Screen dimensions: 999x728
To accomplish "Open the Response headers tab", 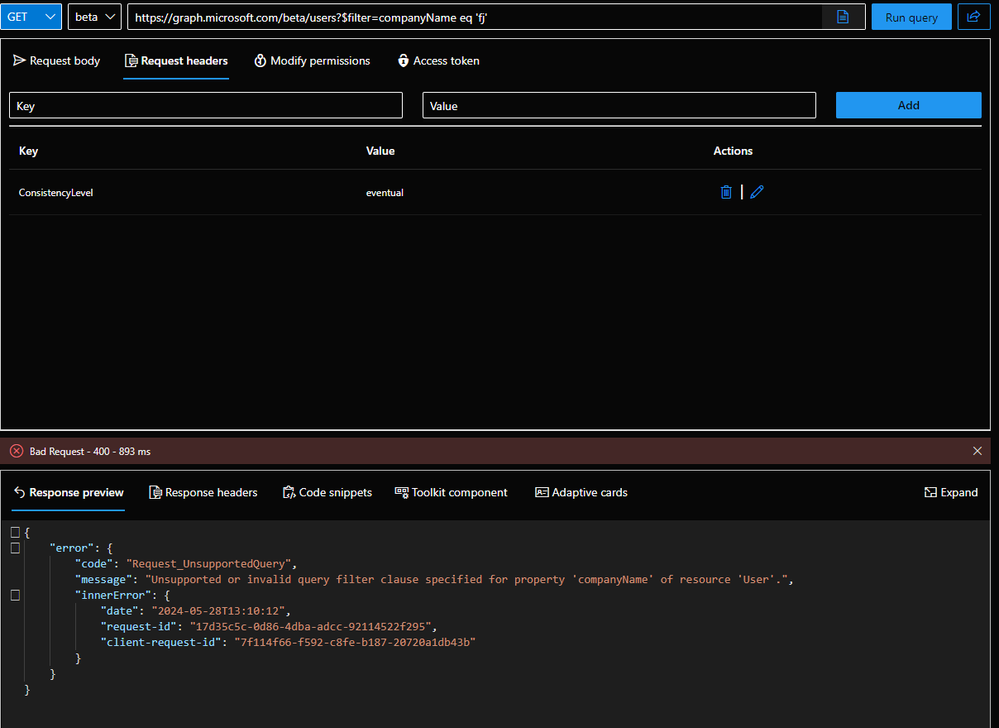I will click(203, 492).
